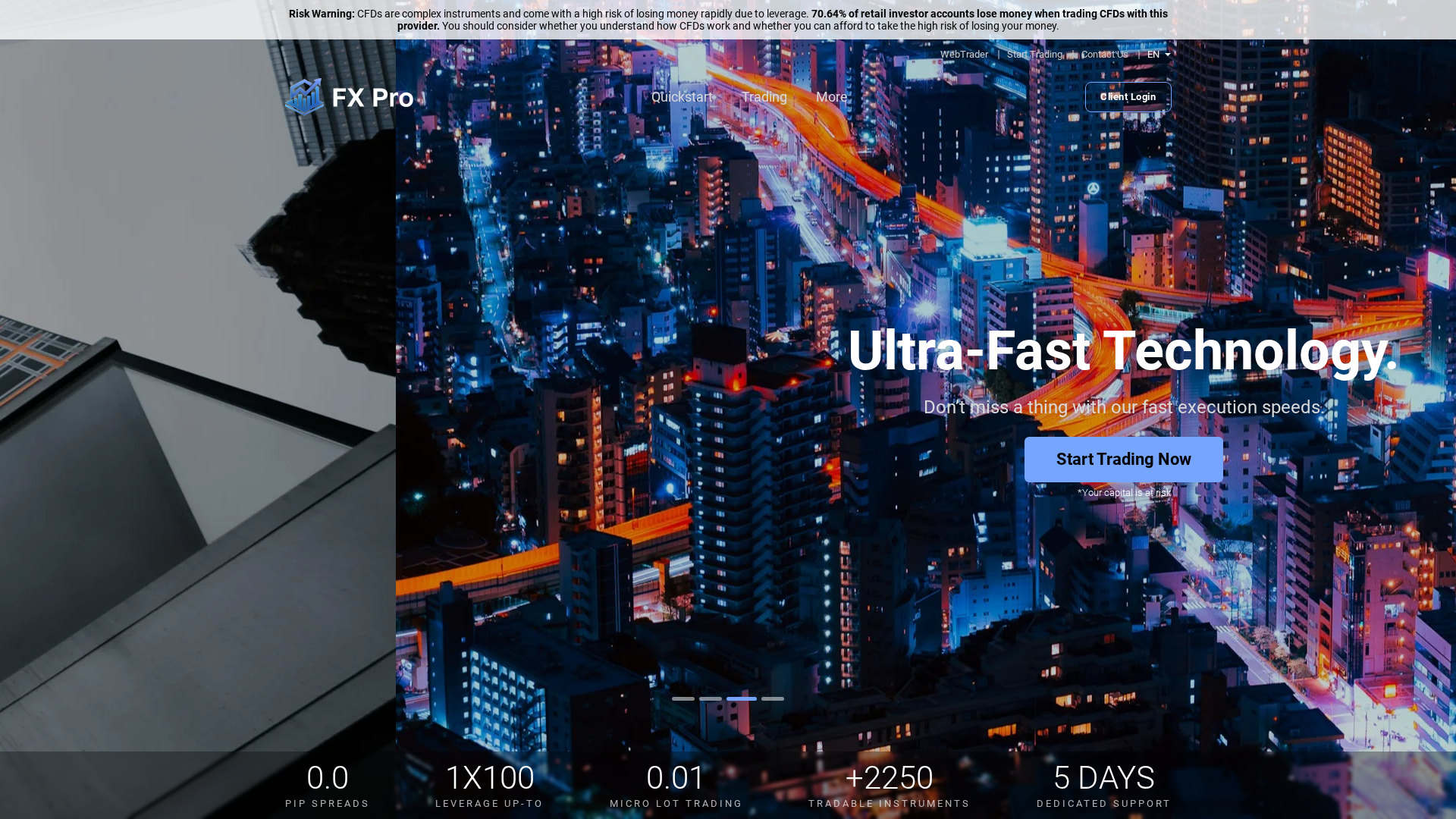Open the Trading menu

764,97
